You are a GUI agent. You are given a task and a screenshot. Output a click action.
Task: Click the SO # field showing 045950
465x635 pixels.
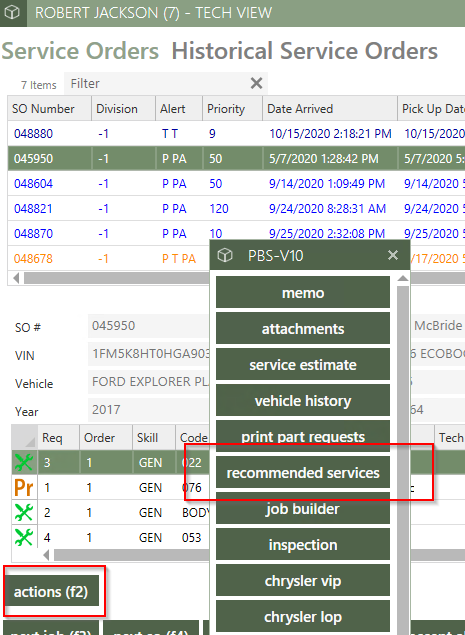click(x=149, y=326)
